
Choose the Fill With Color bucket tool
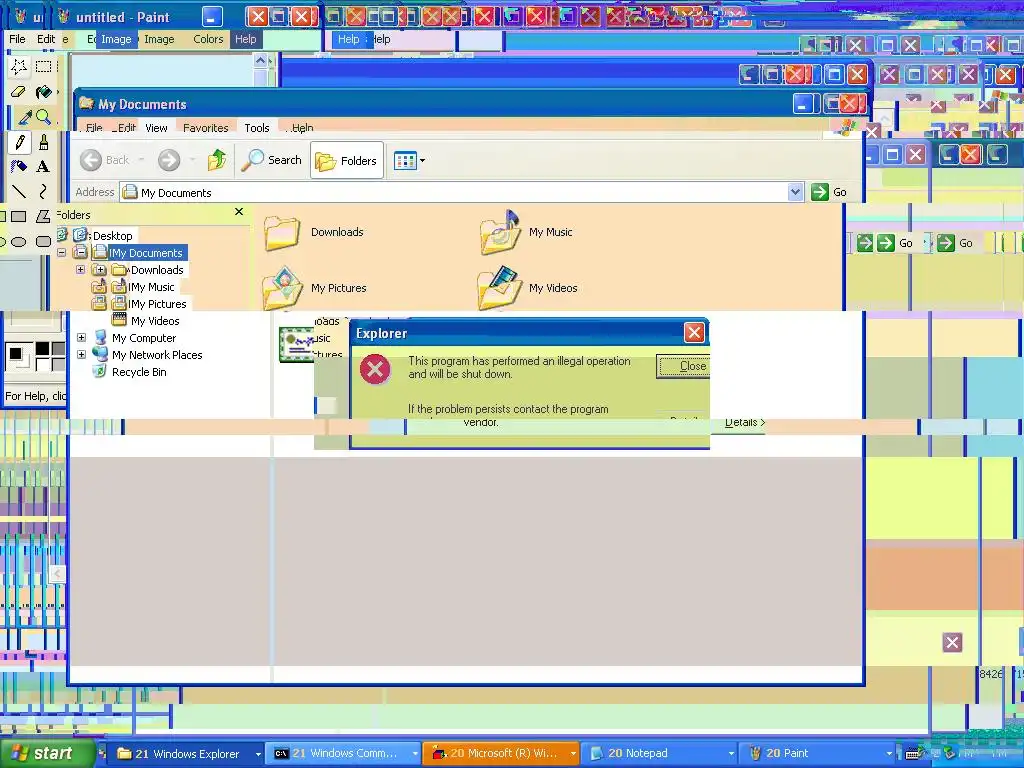[x=44, y=91]
